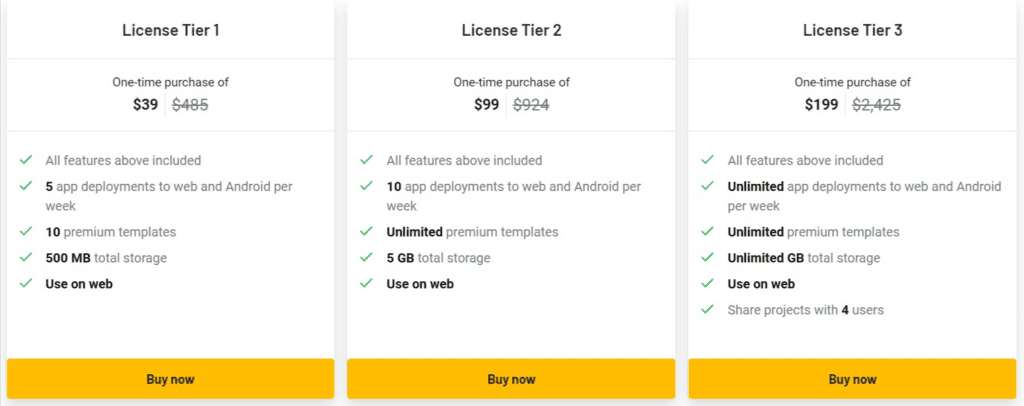Click the License Tier 3 heading
Image resolution: width=1024 pixels, height=406 pixels.
pyautogui.click(x=852, y=30)
